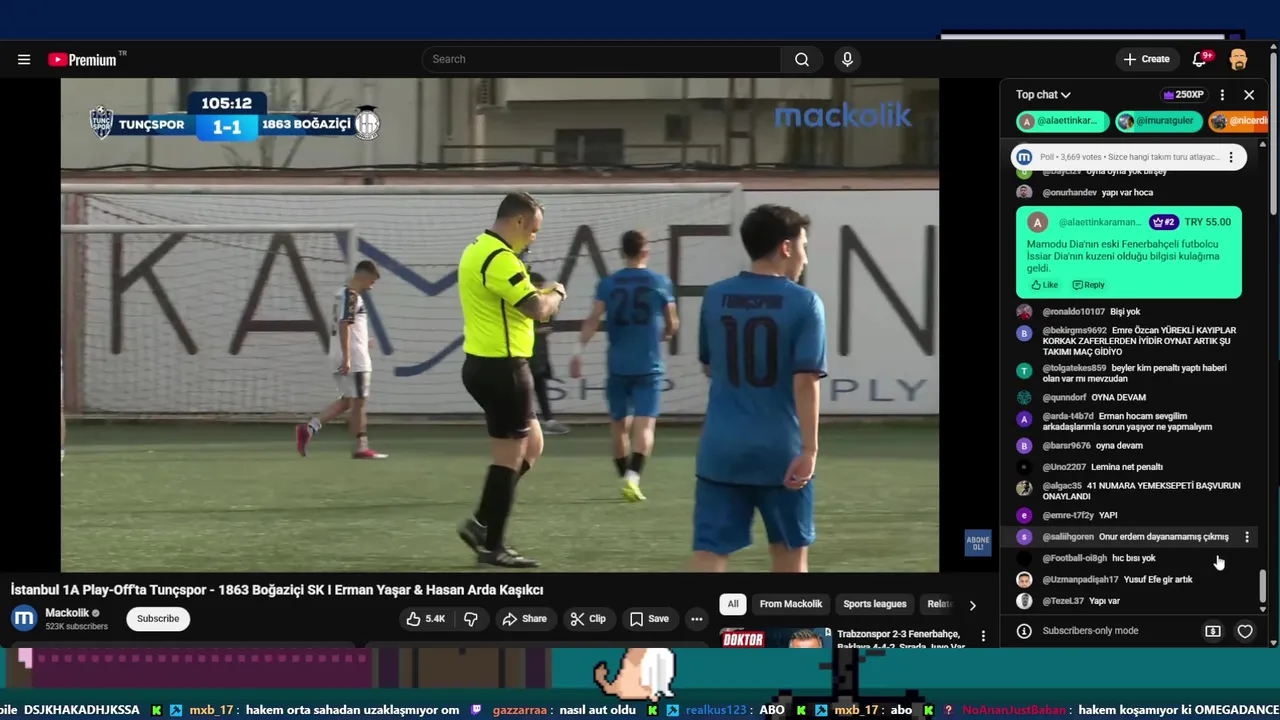Click the live chat scrollbar thumb
This screenshot has height=720, width=1280.
tap(1262, 584)
